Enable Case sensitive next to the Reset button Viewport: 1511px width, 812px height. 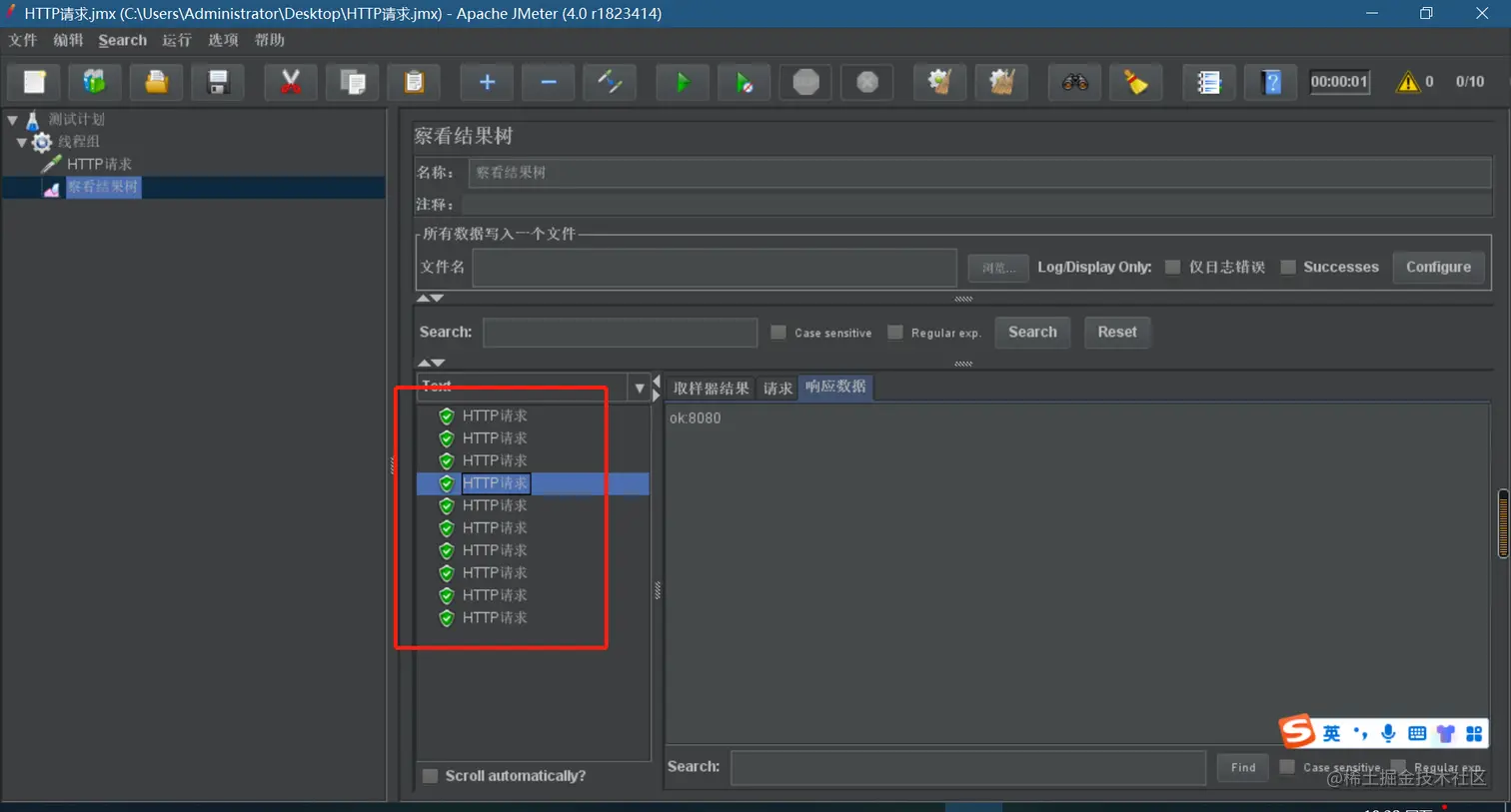pyautogui.click(x=778, y=333)
